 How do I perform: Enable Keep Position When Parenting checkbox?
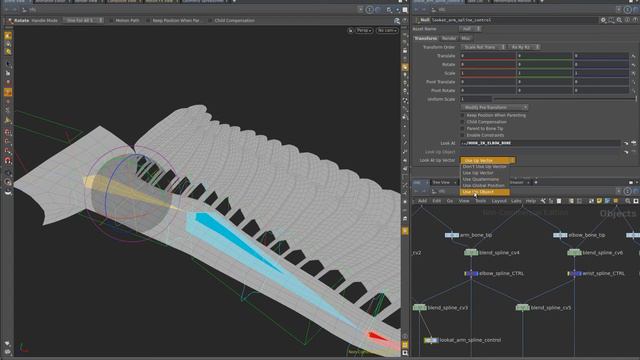click(x=462, y=116)
